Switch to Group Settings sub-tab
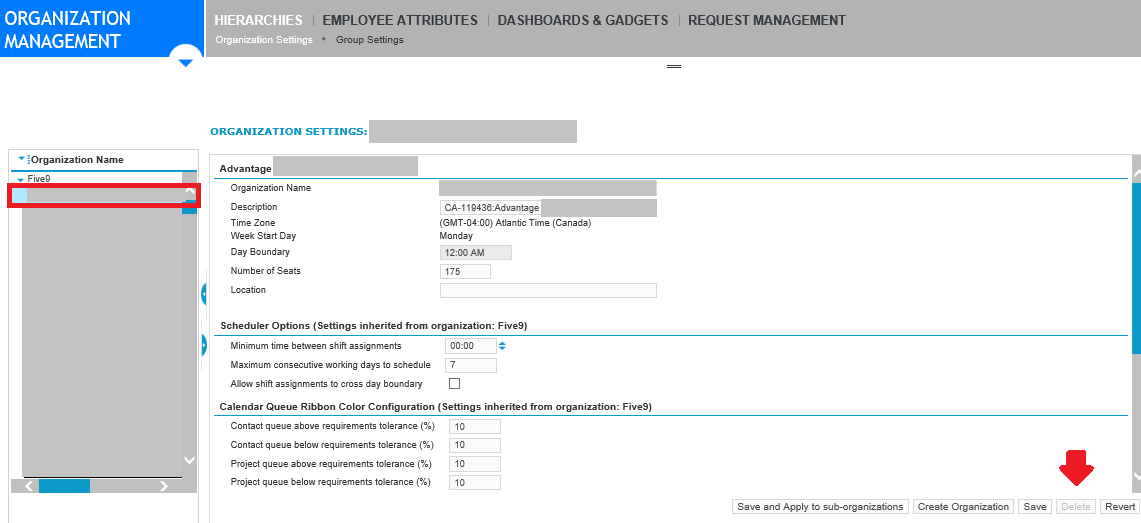 [x=370, y=40]
